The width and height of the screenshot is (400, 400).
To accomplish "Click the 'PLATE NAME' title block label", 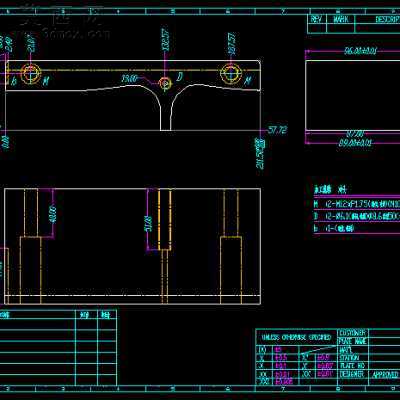I will [x=353, y=341].
